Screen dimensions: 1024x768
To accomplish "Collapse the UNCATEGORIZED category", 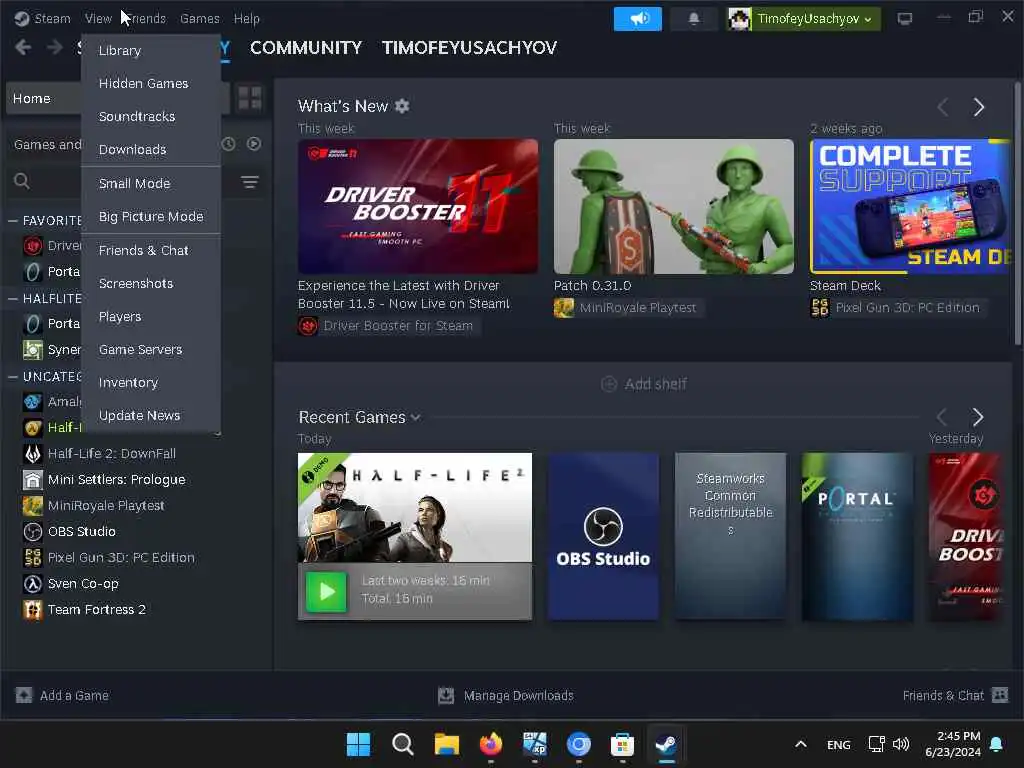I will tap(12, 377).
